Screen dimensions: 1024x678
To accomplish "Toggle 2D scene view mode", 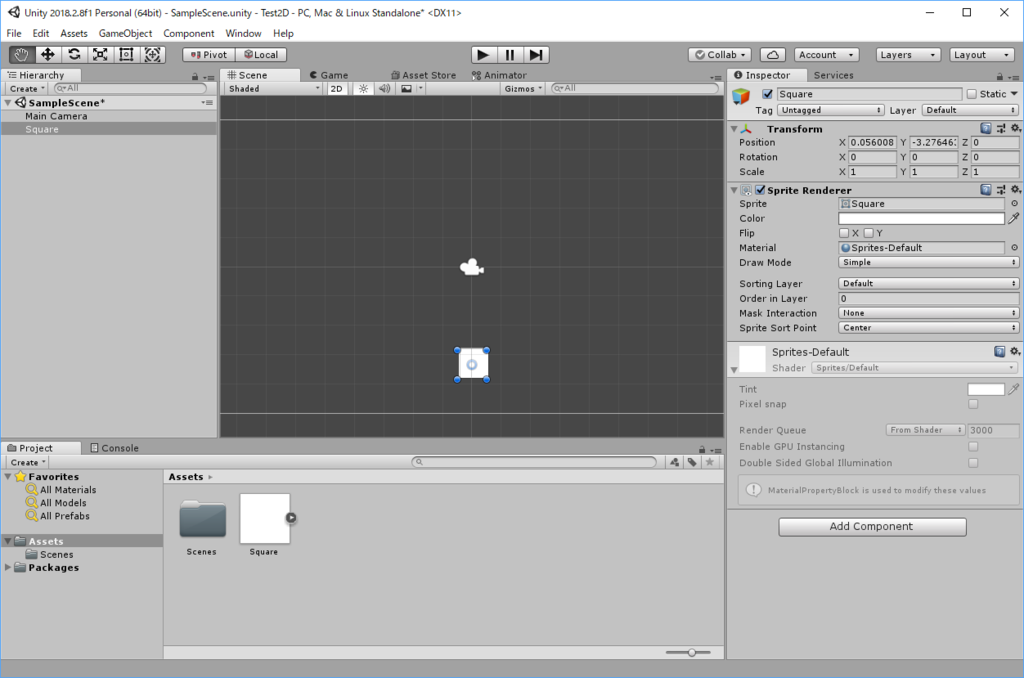I will coord(336,89).
